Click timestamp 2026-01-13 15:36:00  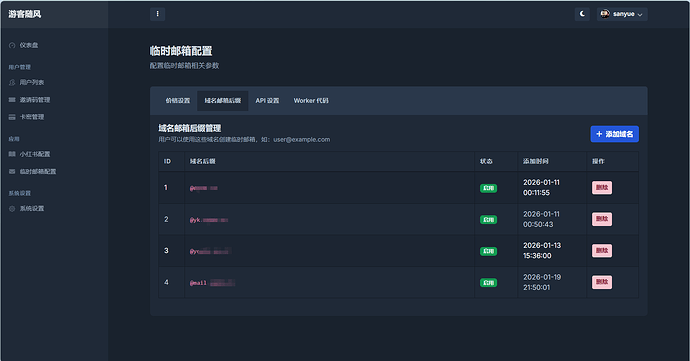(x=542, y=250)
